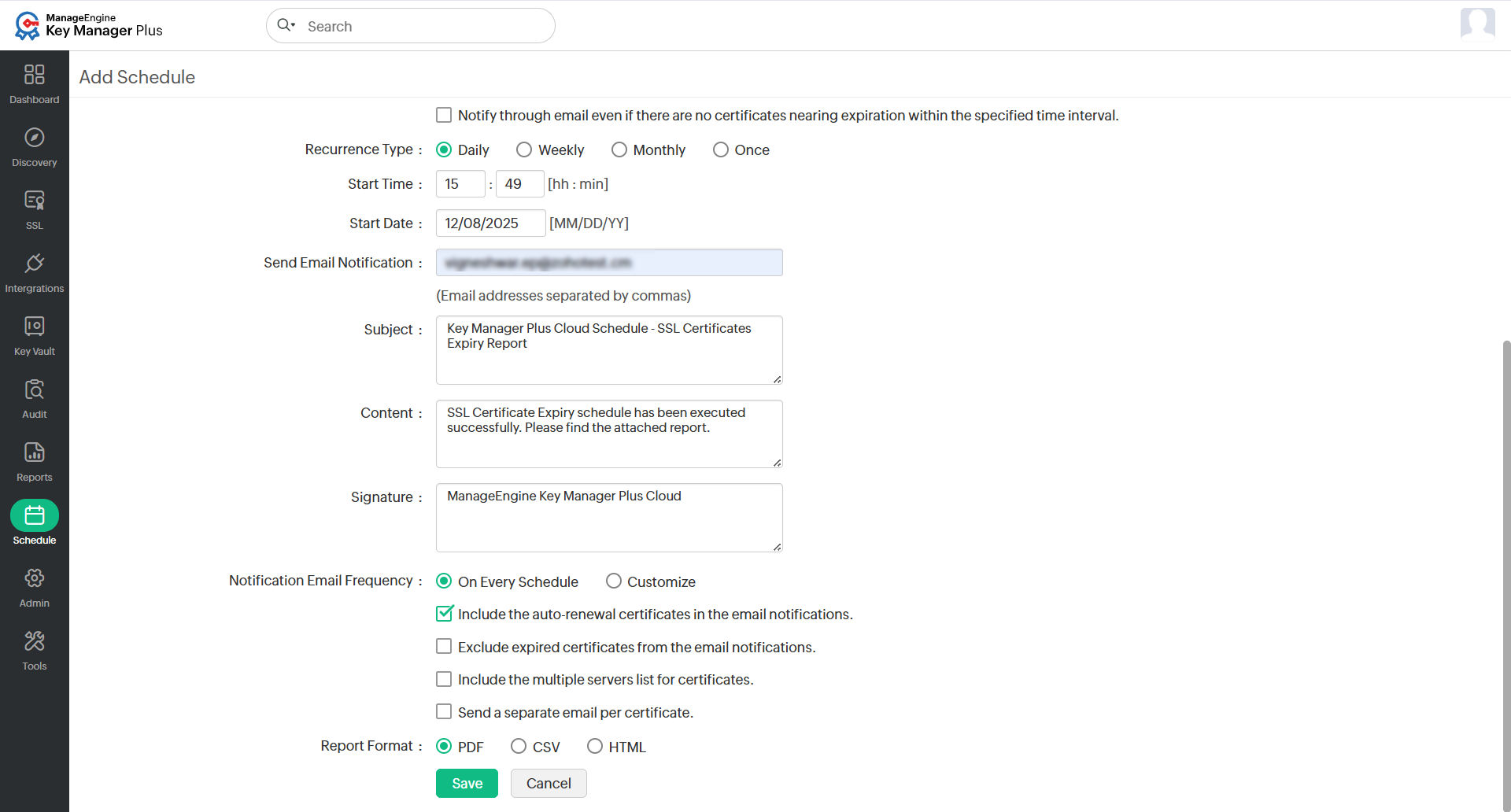
Task: Open the Audit icon in sidebar
Action: click(x=35, y=389)
